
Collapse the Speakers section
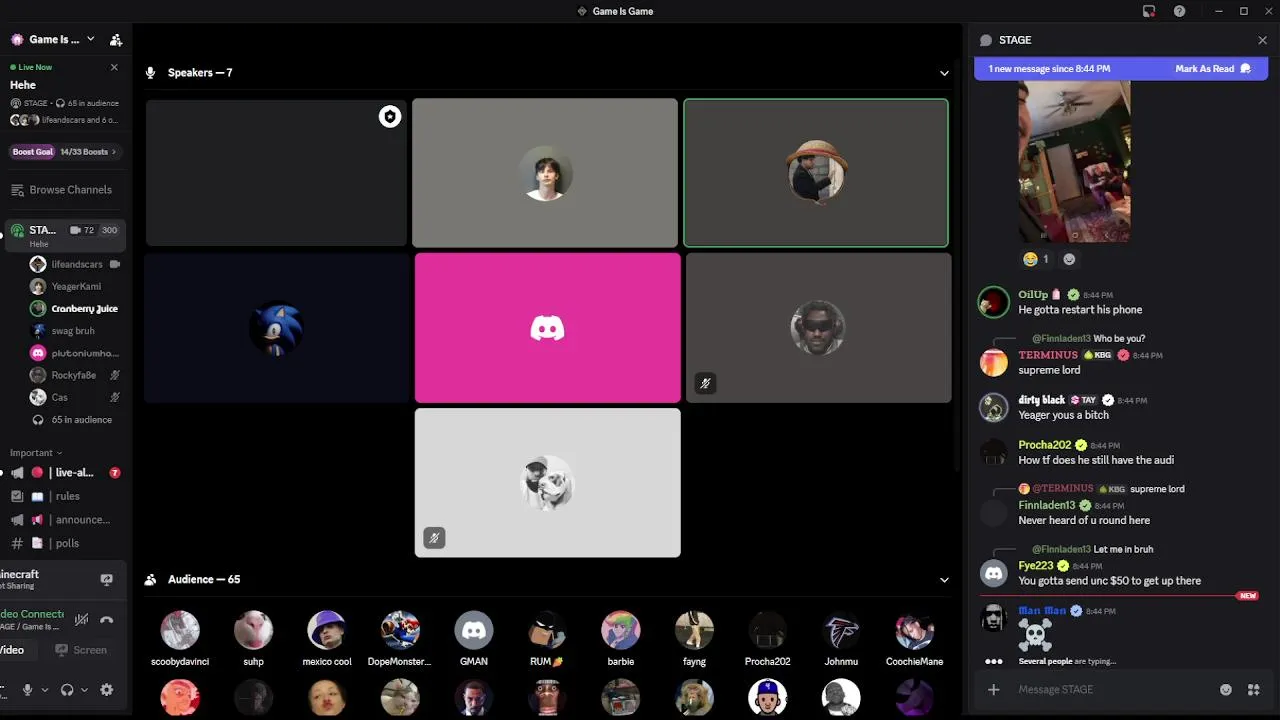(944, 73)
